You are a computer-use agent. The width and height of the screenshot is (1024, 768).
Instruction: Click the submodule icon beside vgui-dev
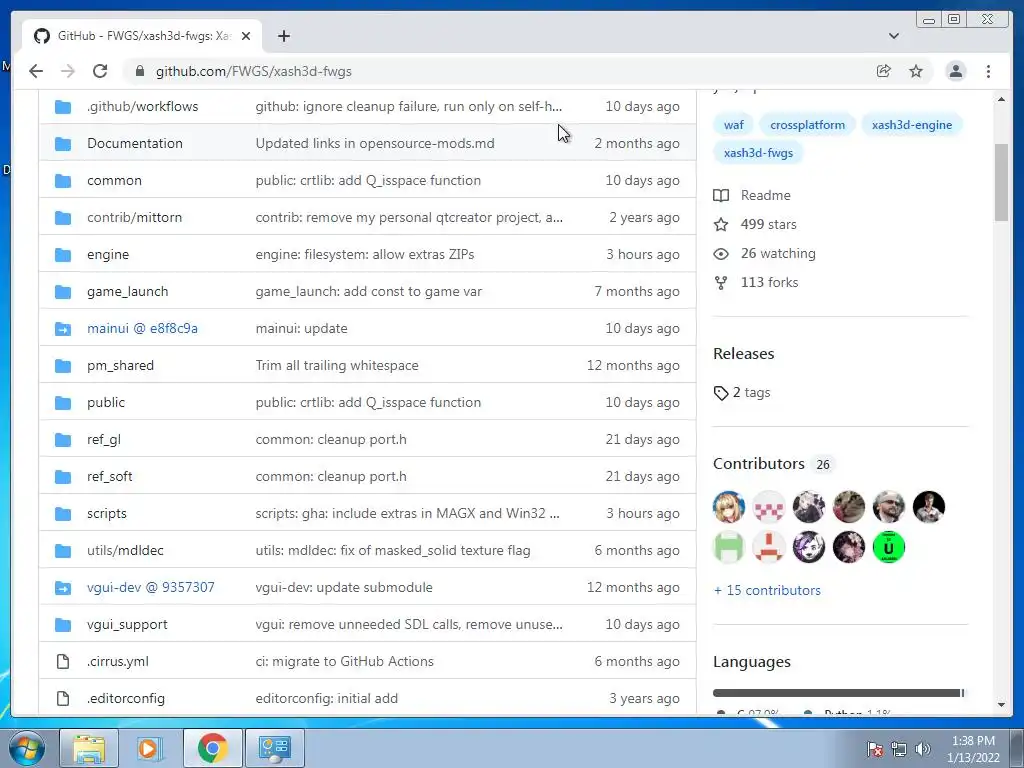[63, 588]
